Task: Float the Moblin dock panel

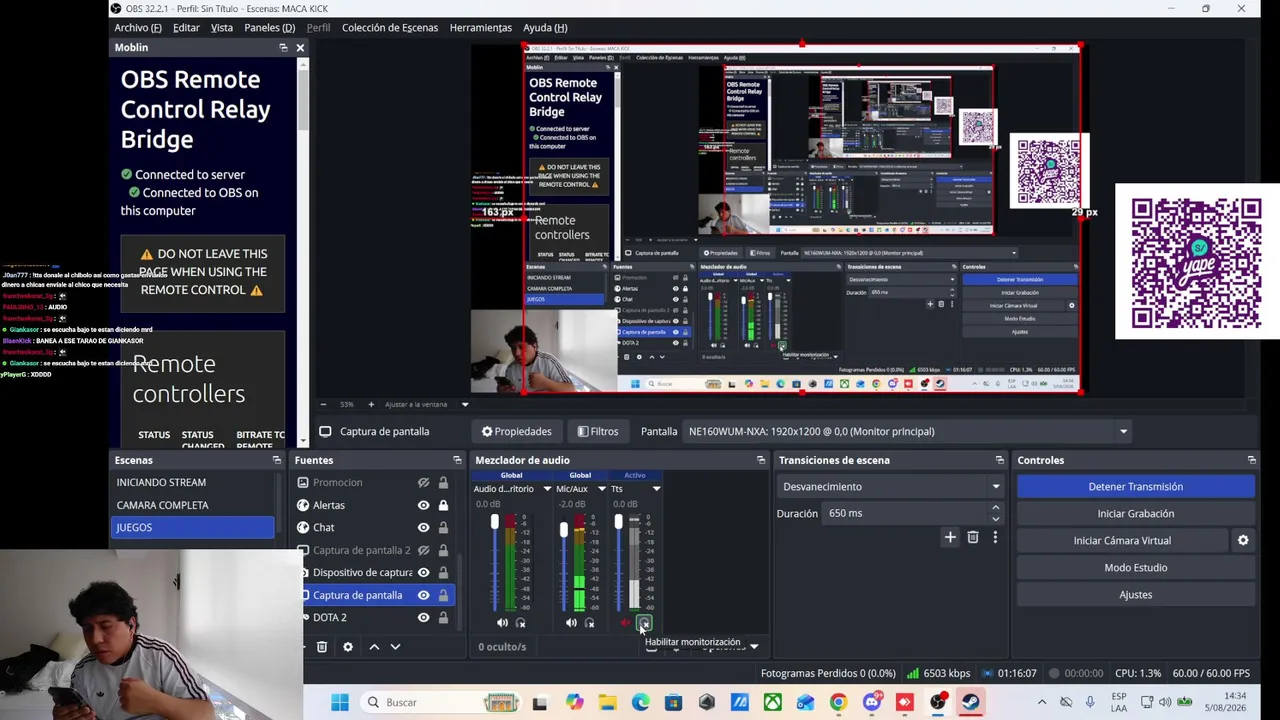Action: click(x=283, y=48)
